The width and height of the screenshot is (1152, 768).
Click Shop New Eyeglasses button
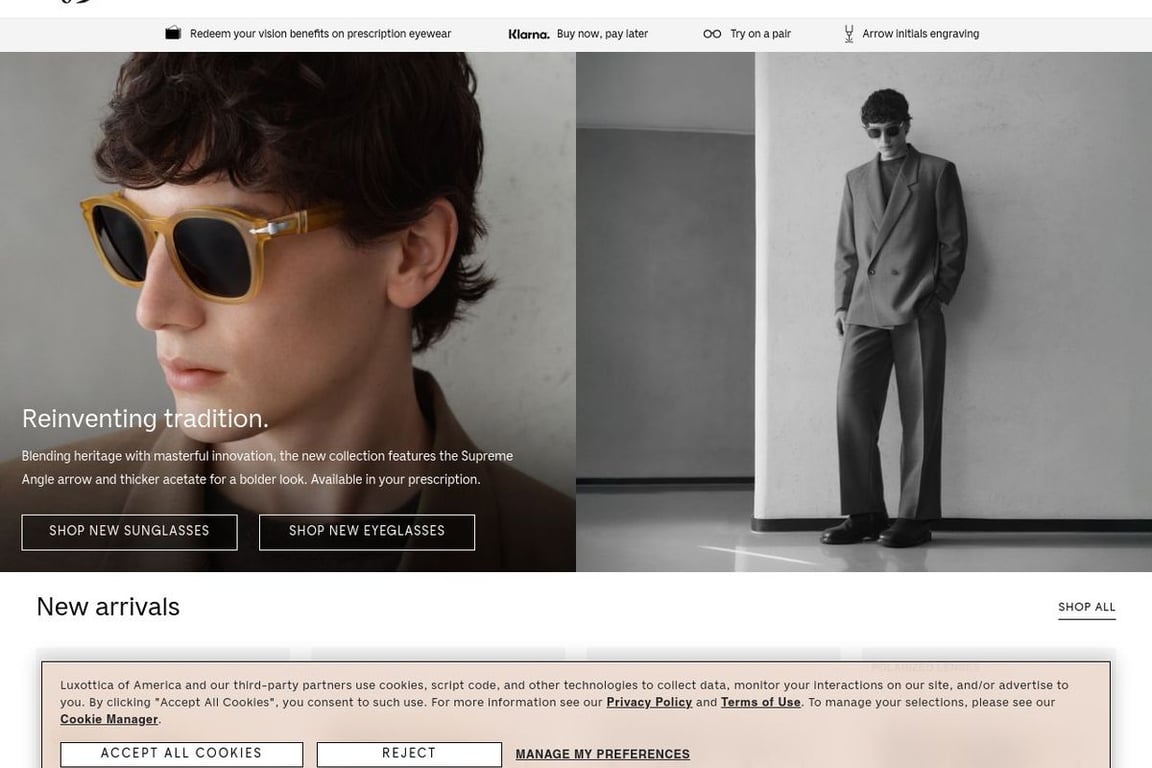click(x=367, y=531)
